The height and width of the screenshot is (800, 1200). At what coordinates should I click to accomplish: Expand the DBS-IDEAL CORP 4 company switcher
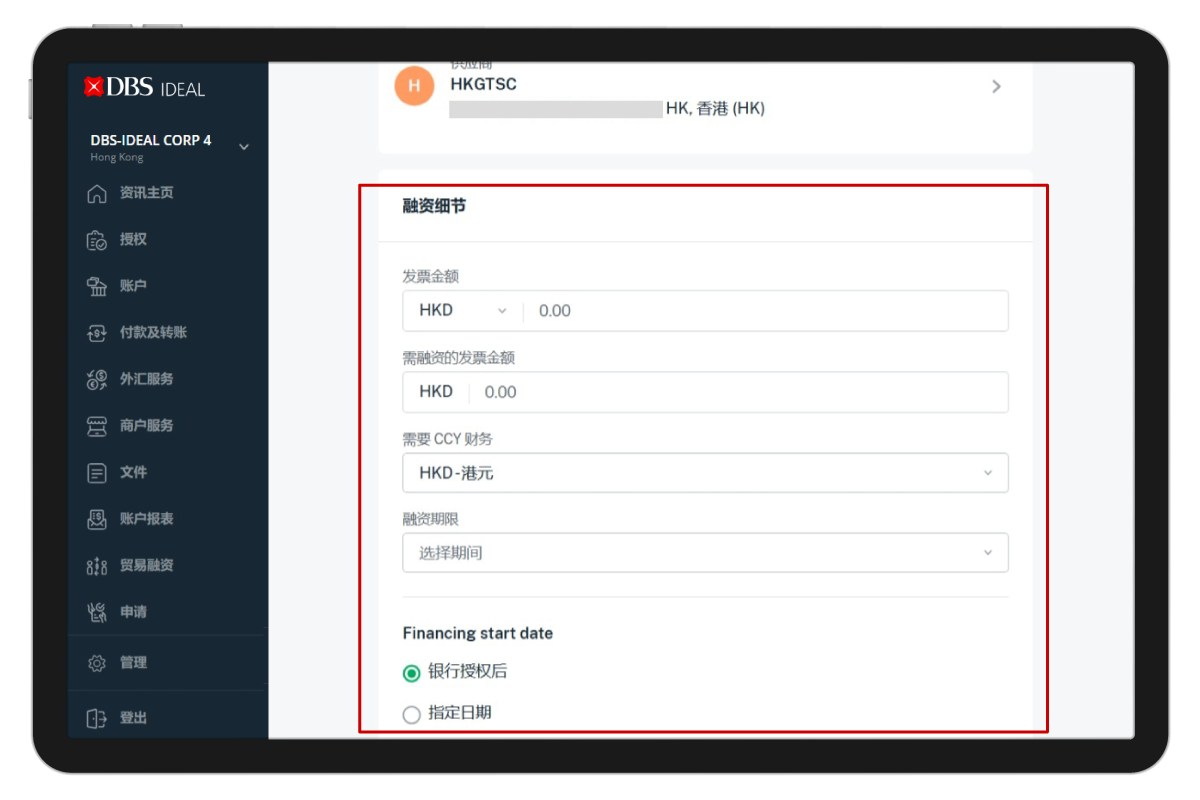(x=243, y=148)
